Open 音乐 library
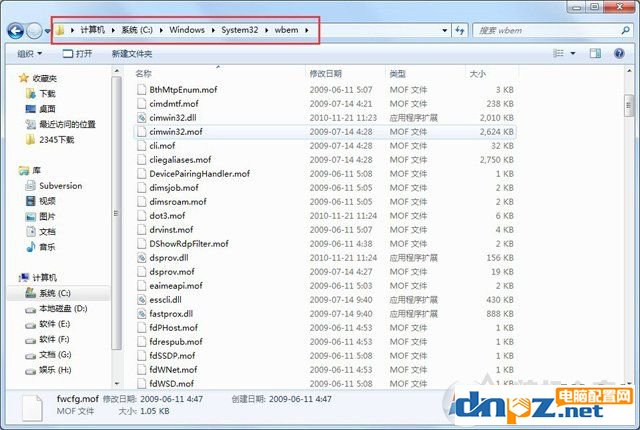 tap(47, 247)
